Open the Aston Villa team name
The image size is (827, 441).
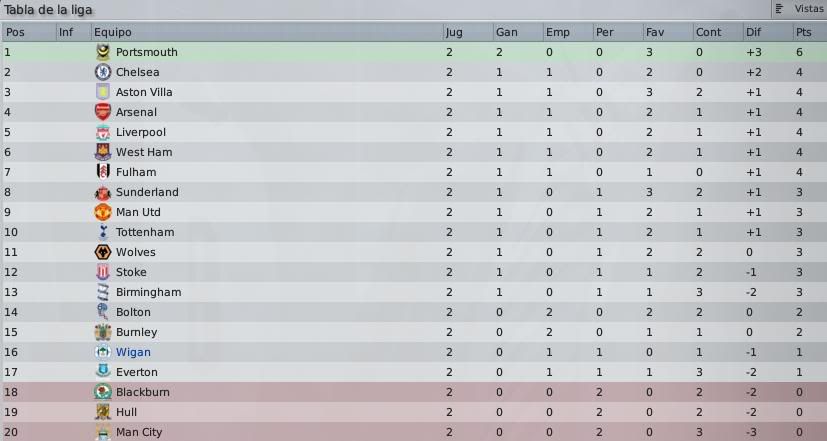tap(144, 92)
